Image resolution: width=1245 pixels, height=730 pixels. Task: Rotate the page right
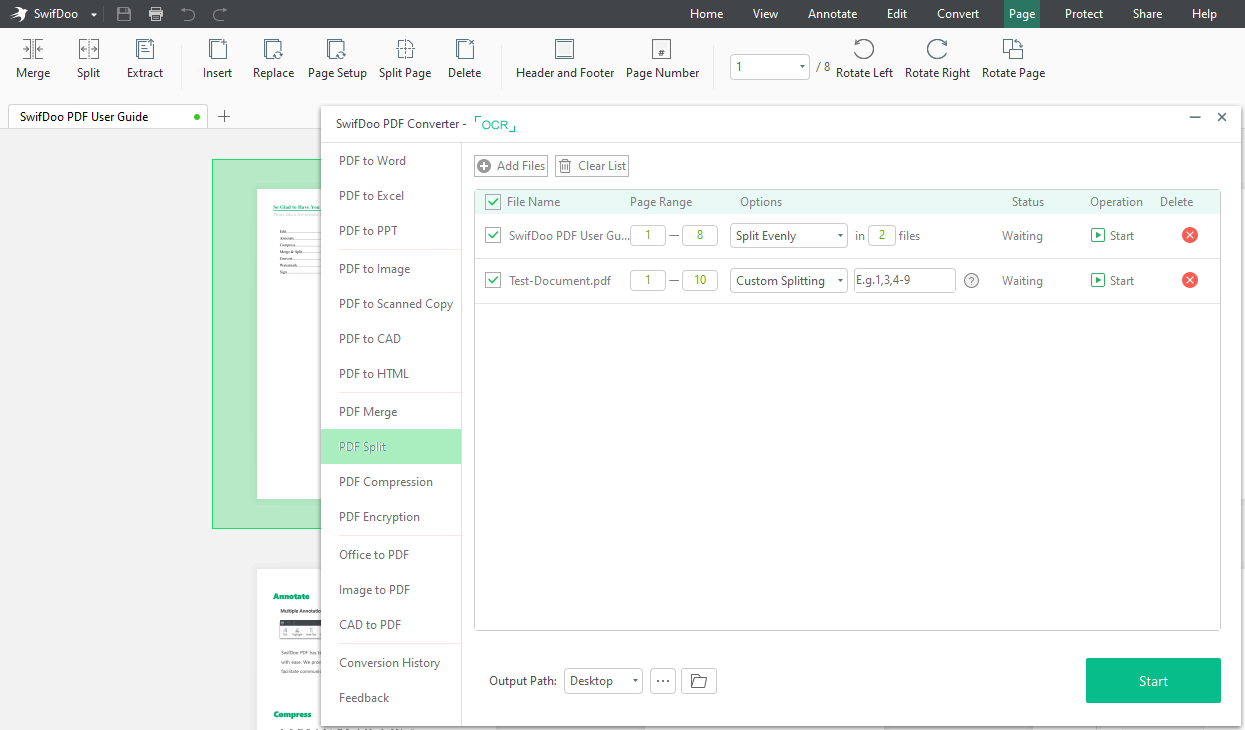click(x=937, y=59)
